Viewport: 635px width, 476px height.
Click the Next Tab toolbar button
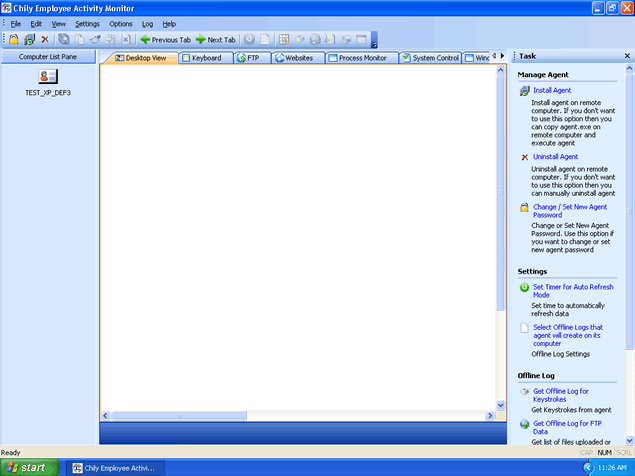(216, 39)
